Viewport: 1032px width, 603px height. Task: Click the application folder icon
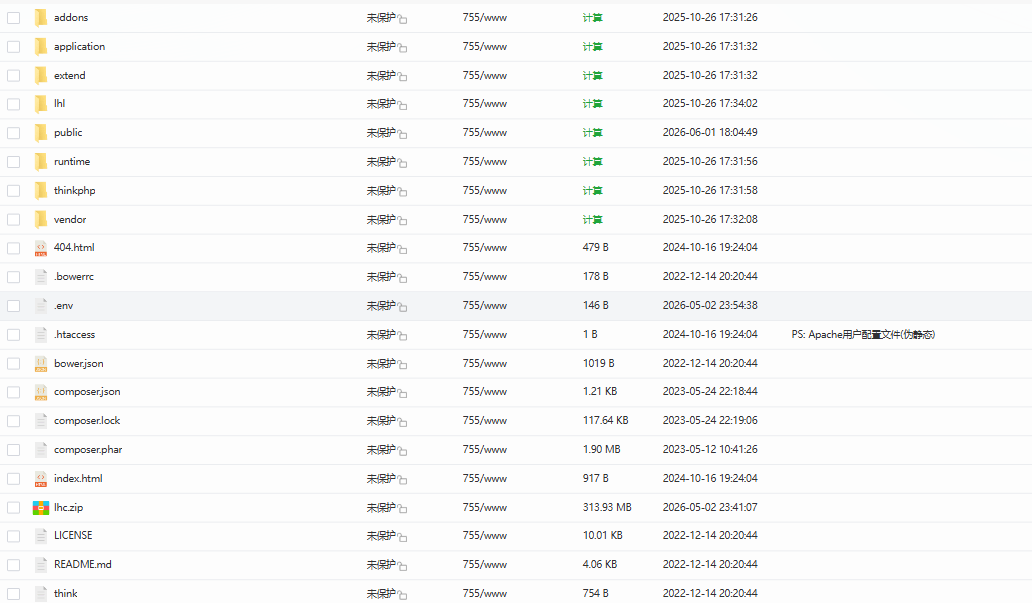coord(41,47)
